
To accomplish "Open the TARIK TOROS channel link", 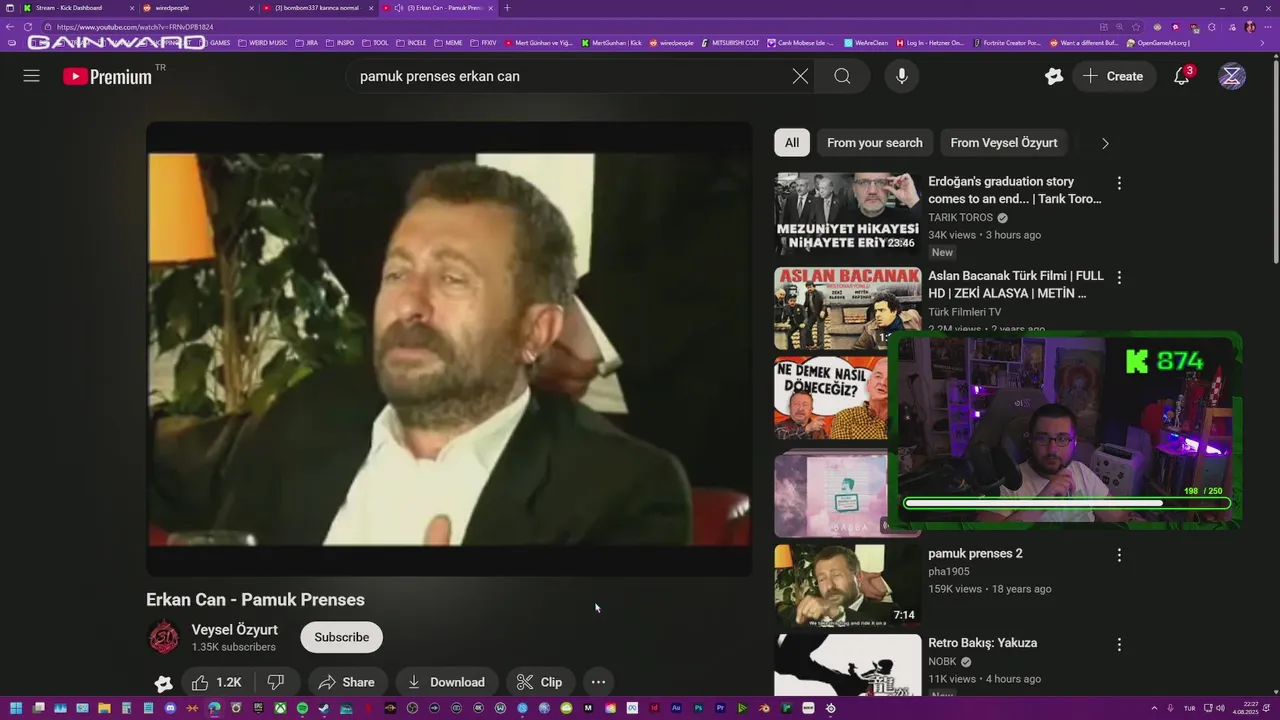I will coord(961,217).
